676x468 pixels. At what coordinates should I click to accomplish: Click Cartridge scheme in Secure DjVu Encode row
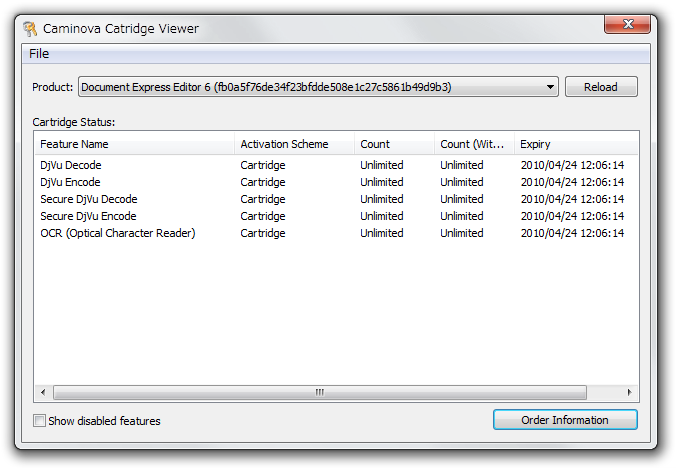[263, 216]
